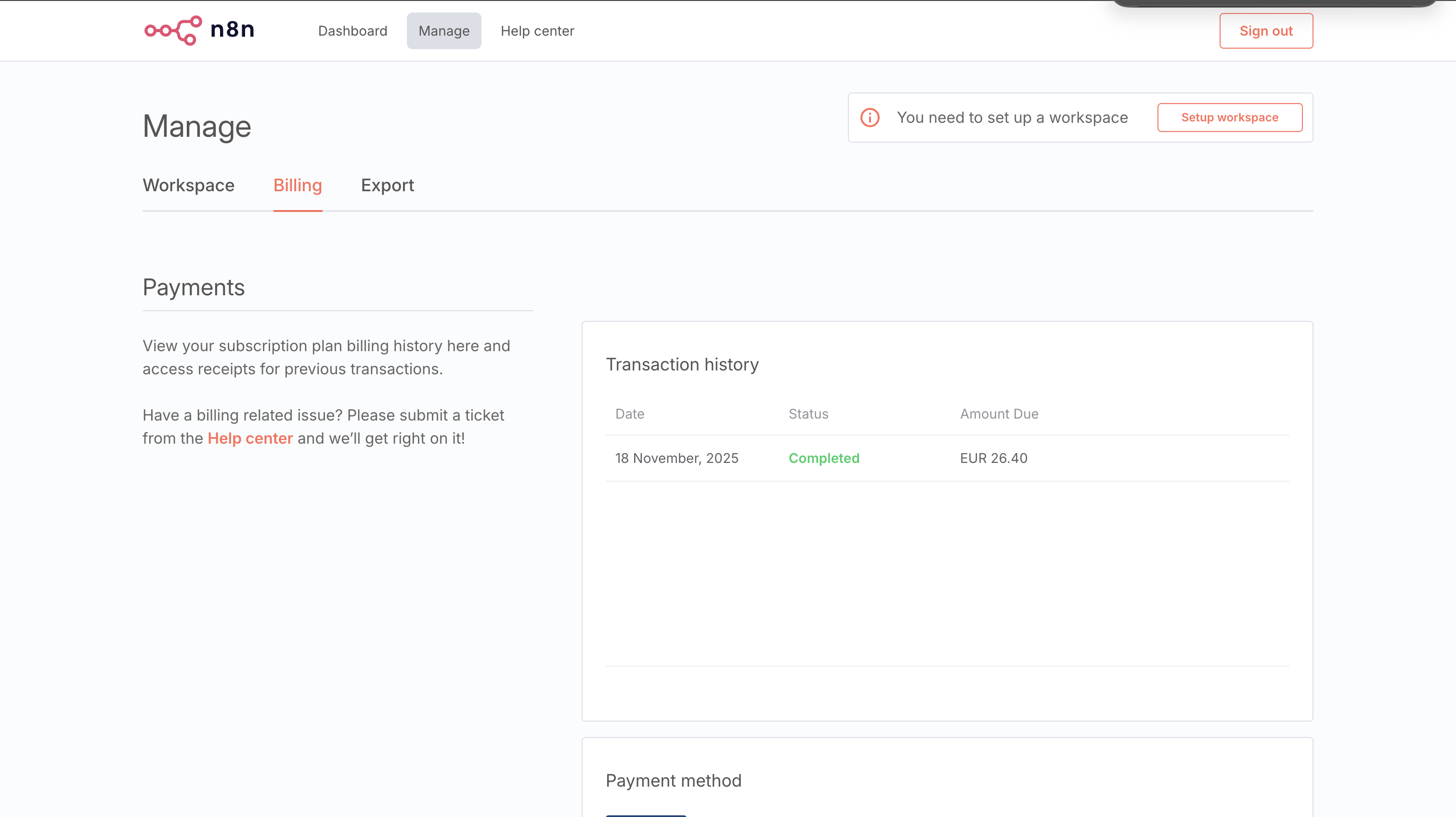Click the EUR 26.40 amount
This screenshot has height=817, width=1456.
(x=993, y=458)
